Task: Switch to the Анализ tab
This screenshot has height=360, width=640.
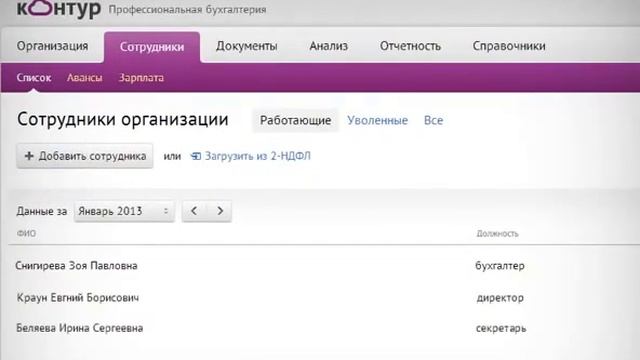Action: tap(329, 46)
